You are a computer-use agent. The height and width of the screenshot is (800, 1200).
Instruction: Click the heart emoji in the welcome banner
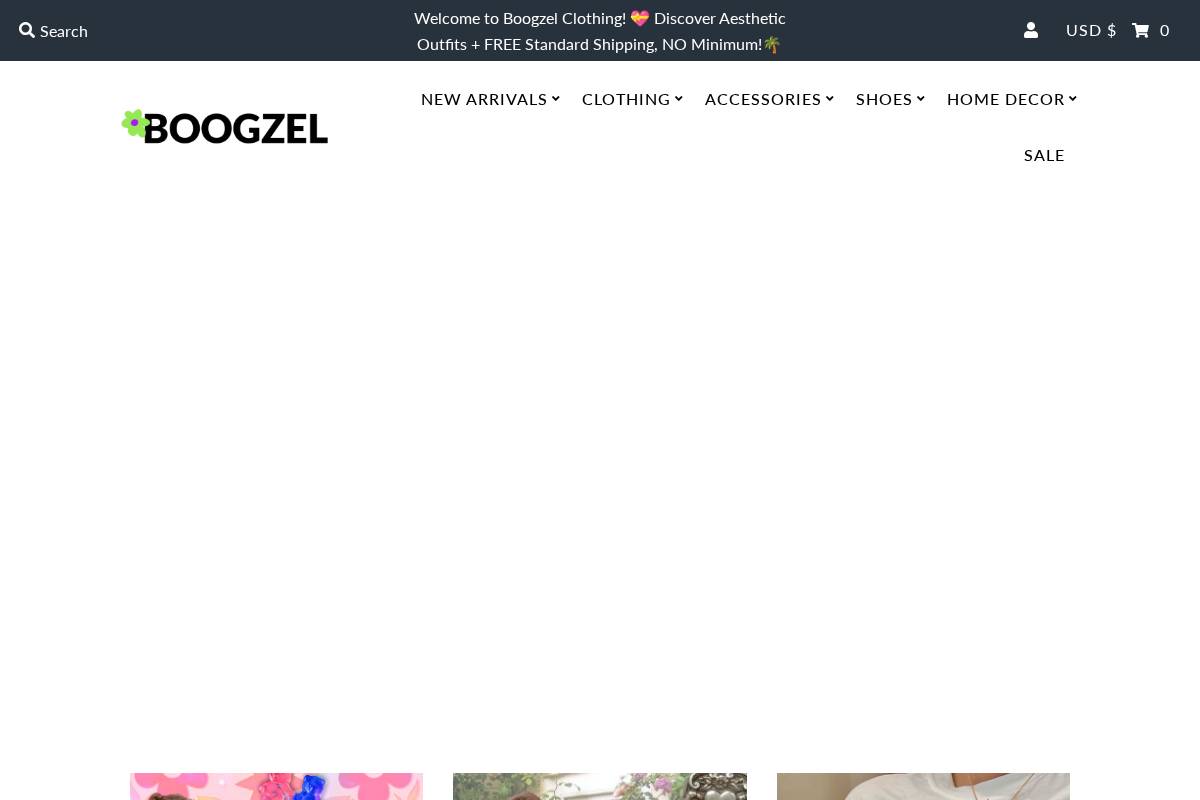click(x=640, y=17)
